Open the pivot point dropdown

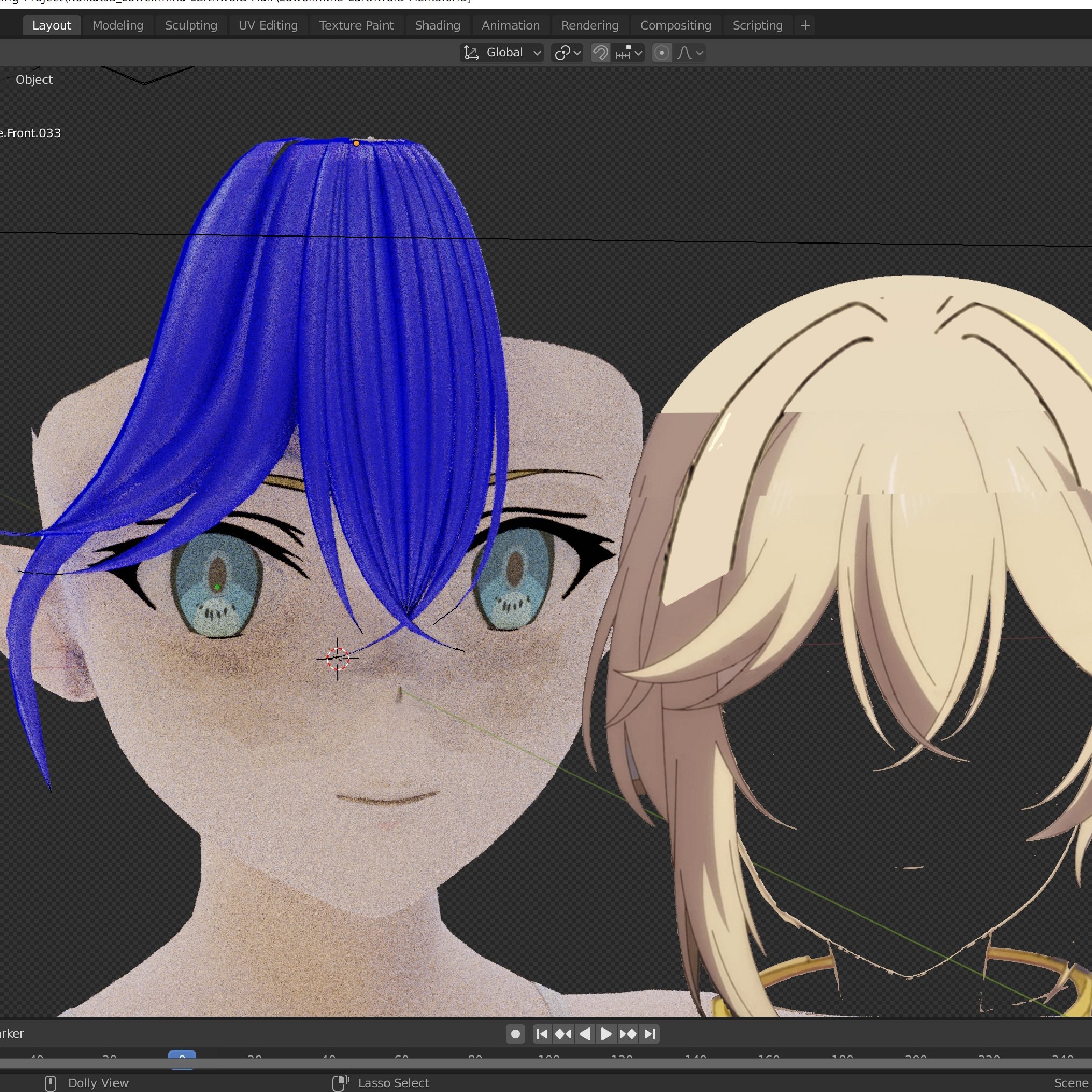(x=567, y=53)
